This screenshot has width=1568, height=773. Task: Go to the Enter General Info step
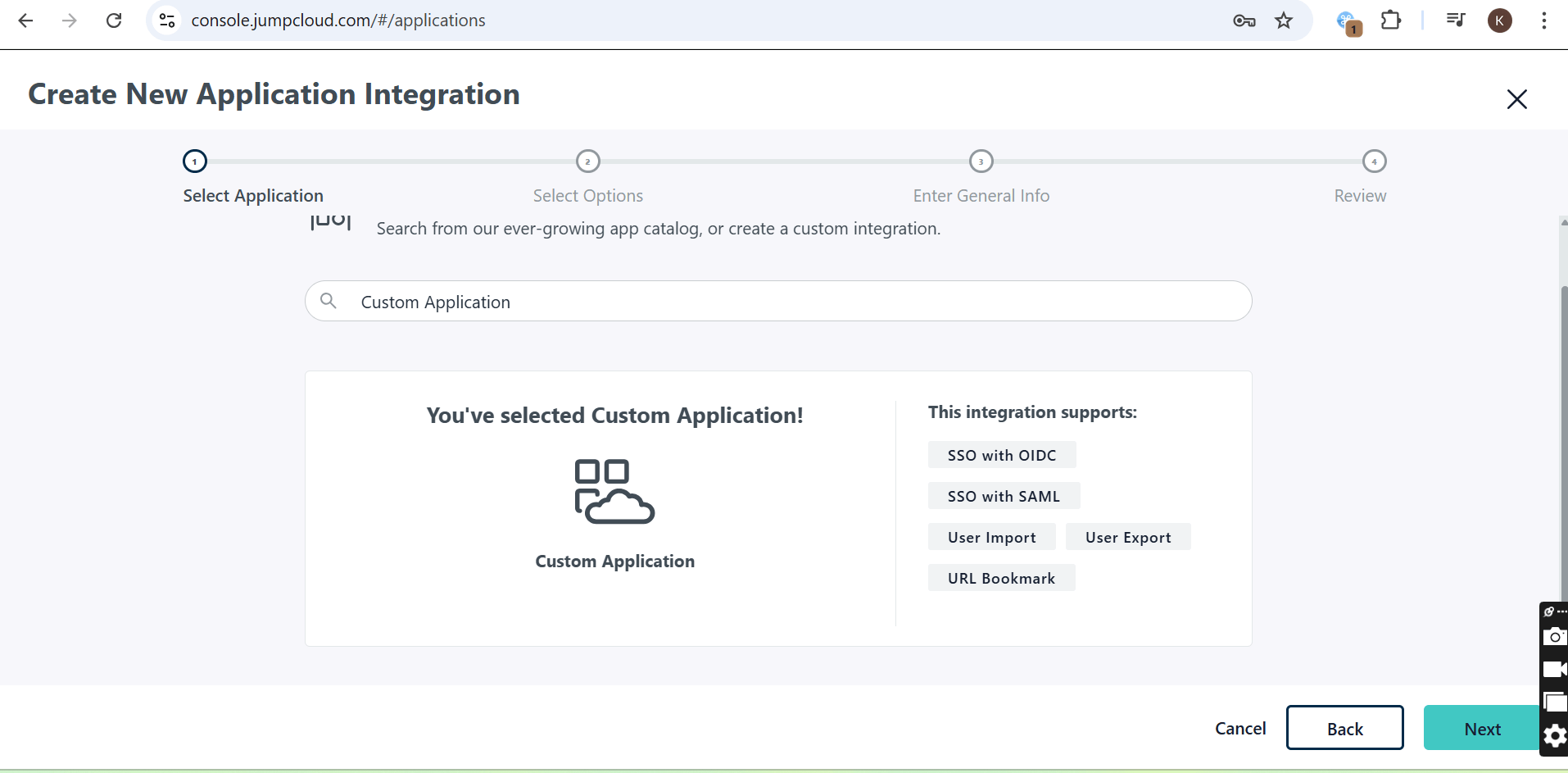click(x=981, y=161)
